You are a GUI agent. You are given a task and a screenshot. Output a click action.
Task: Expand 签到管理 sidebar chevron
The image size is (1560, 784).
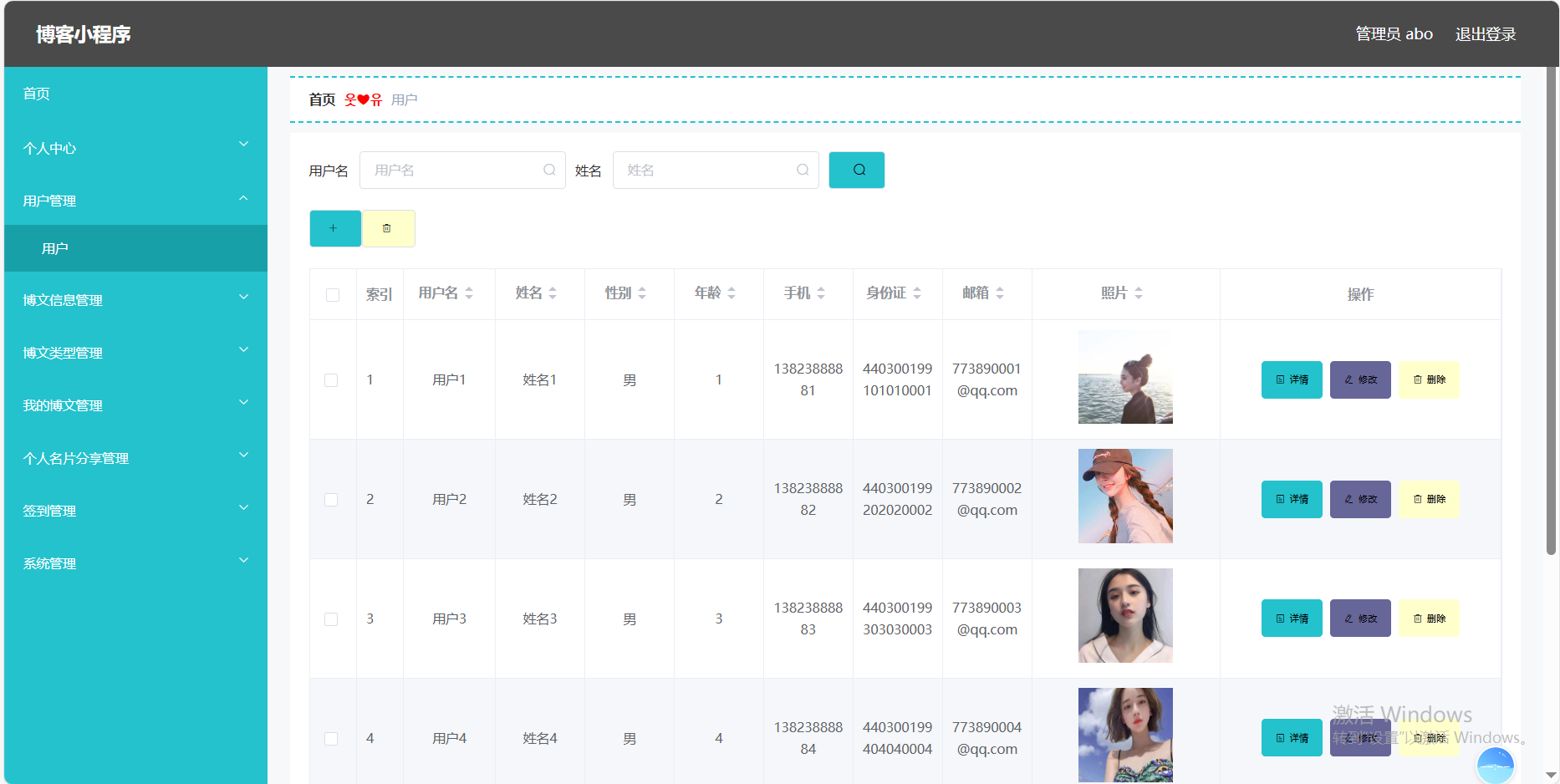pos(244,507)
